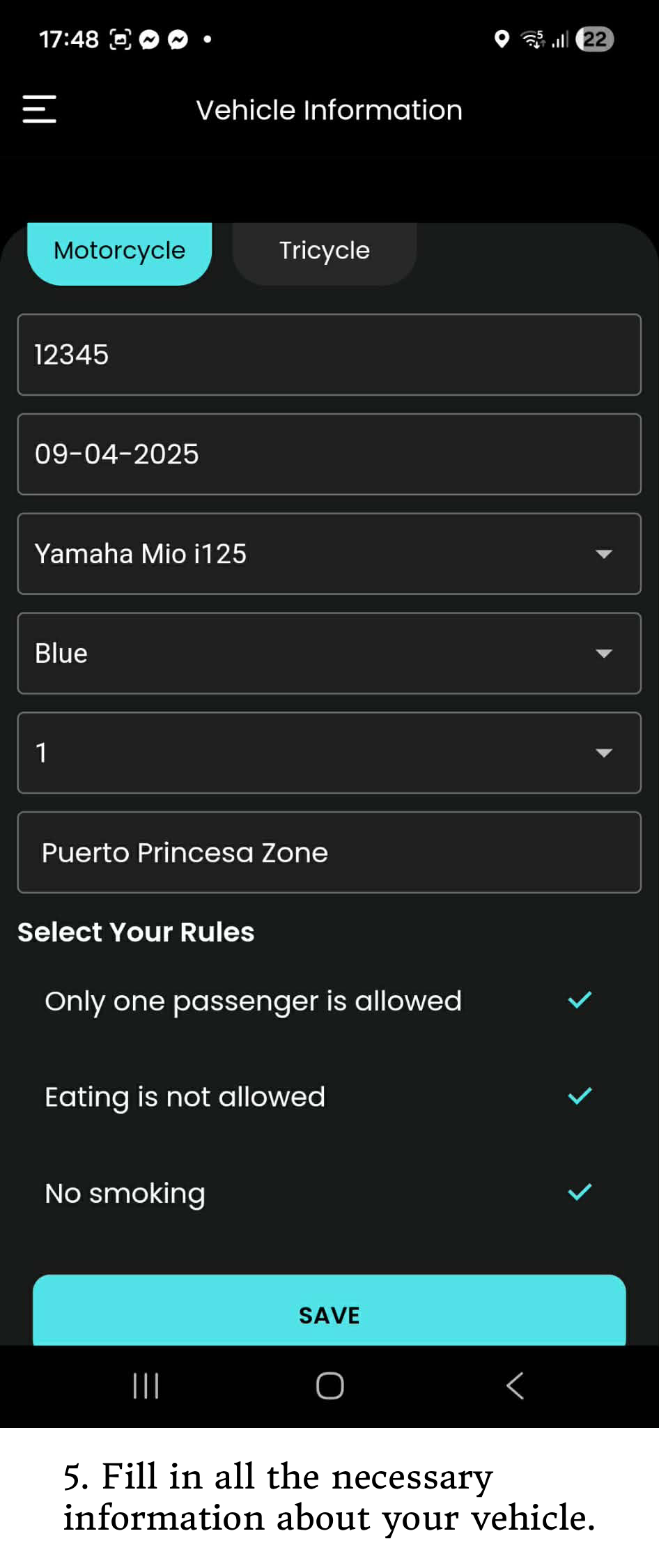Tap the location pin status icon
This screenshot has width=659, height=1568.
(501, 39)
